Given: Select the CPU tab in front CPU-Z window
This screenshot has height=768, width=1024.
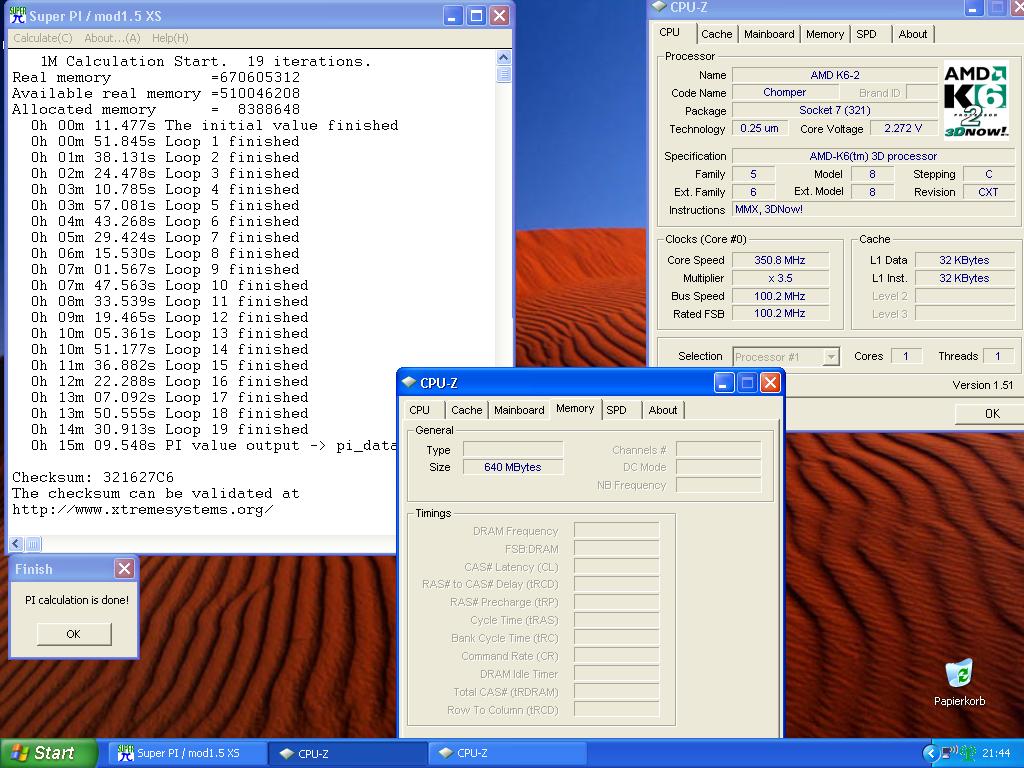Looking at the screenshot, I should pos(419,410).
